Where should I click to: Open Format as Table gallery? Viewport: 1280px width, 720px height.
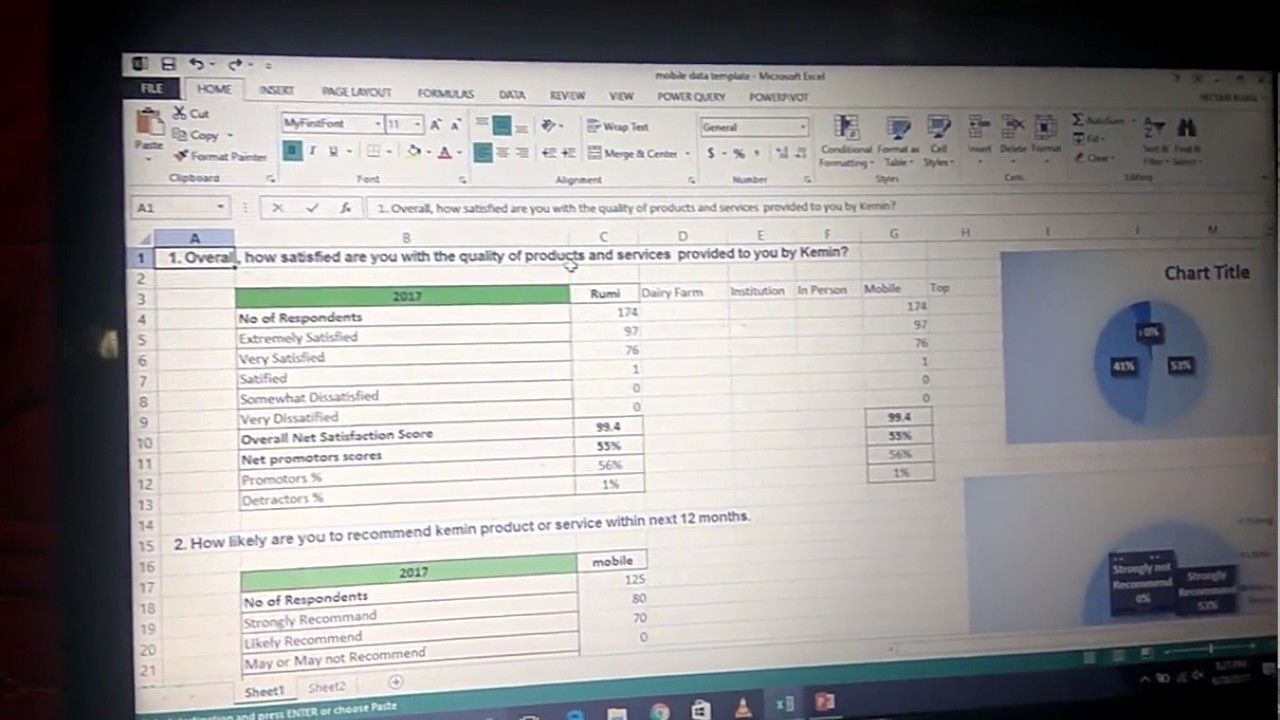tap(897, 141)
